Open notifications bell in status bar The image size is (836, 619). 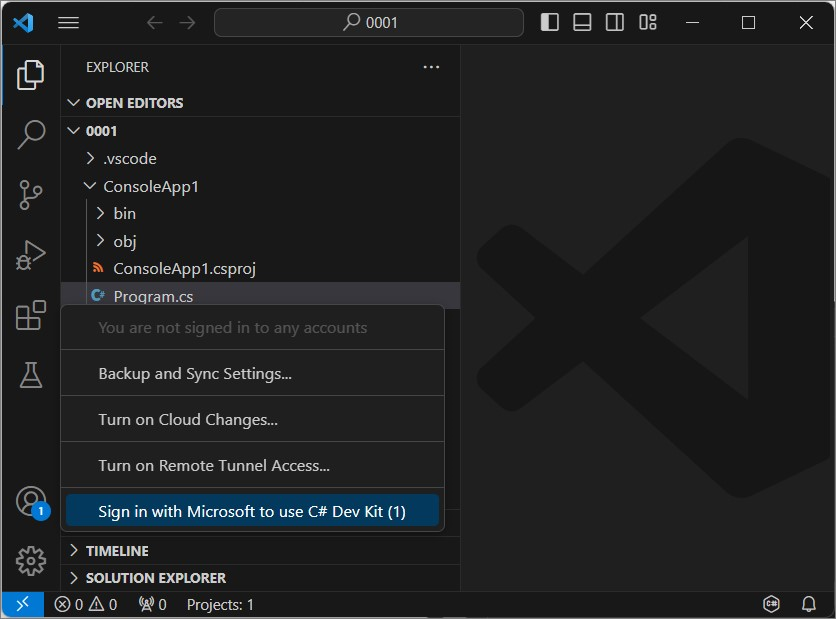click(x=809, y=604)
